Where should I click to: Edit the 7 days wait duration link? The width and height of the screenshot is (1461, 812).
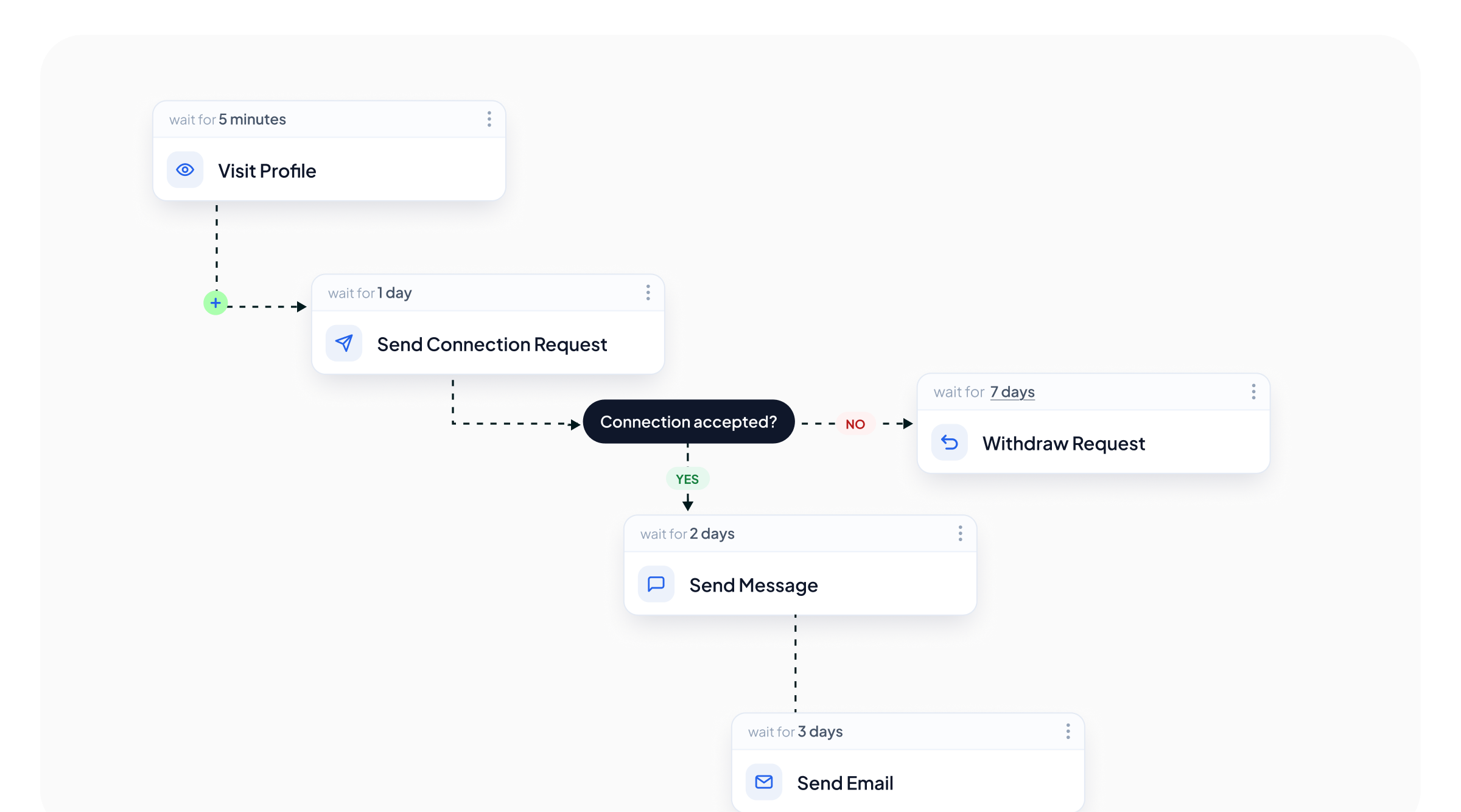pos(1012,392)
